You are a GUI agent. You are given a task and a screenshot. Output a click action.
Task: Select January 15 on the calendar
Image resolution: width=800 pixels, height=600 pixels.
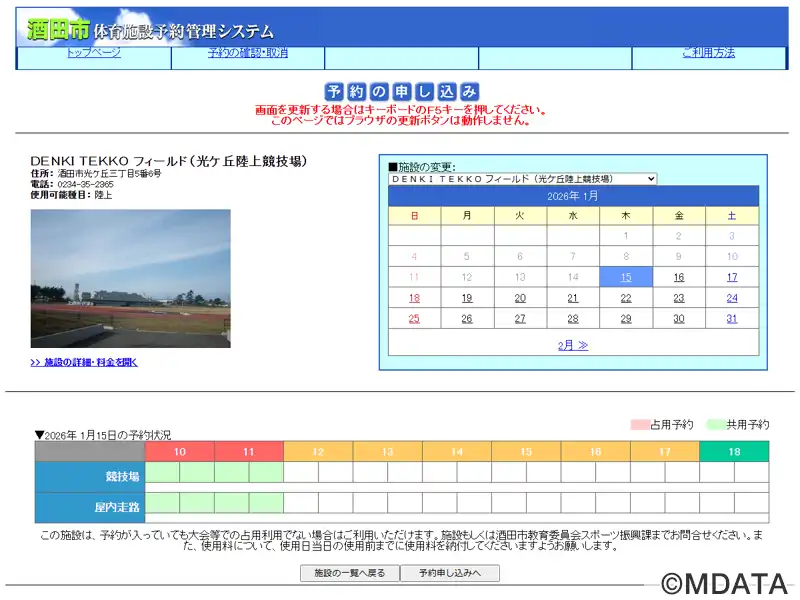click(626, 277)
